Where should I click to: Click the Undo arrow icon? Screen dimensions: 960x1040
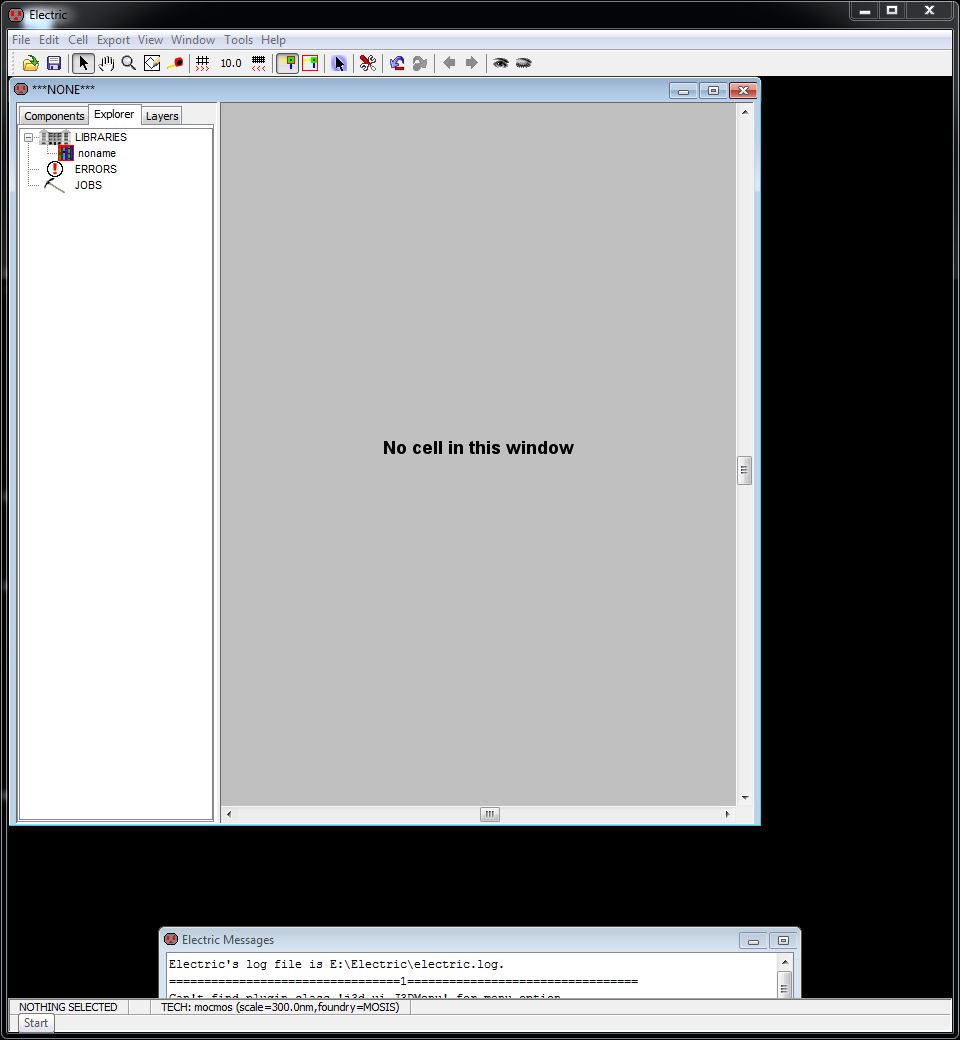[397, 63]
